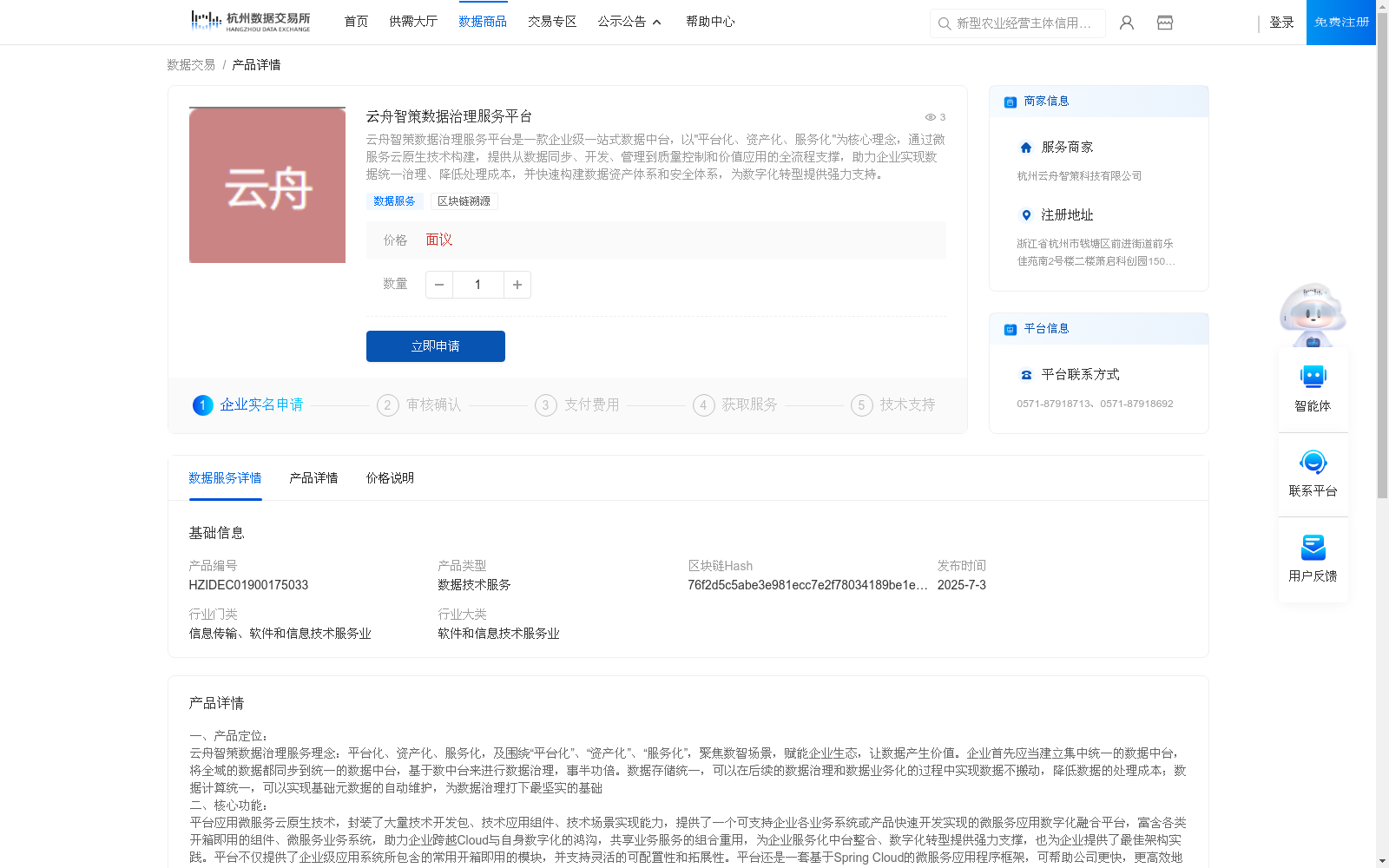The image size is (1389, 868).
Task: Click step 1 企业实名申请
Action: tap(248, 405)
